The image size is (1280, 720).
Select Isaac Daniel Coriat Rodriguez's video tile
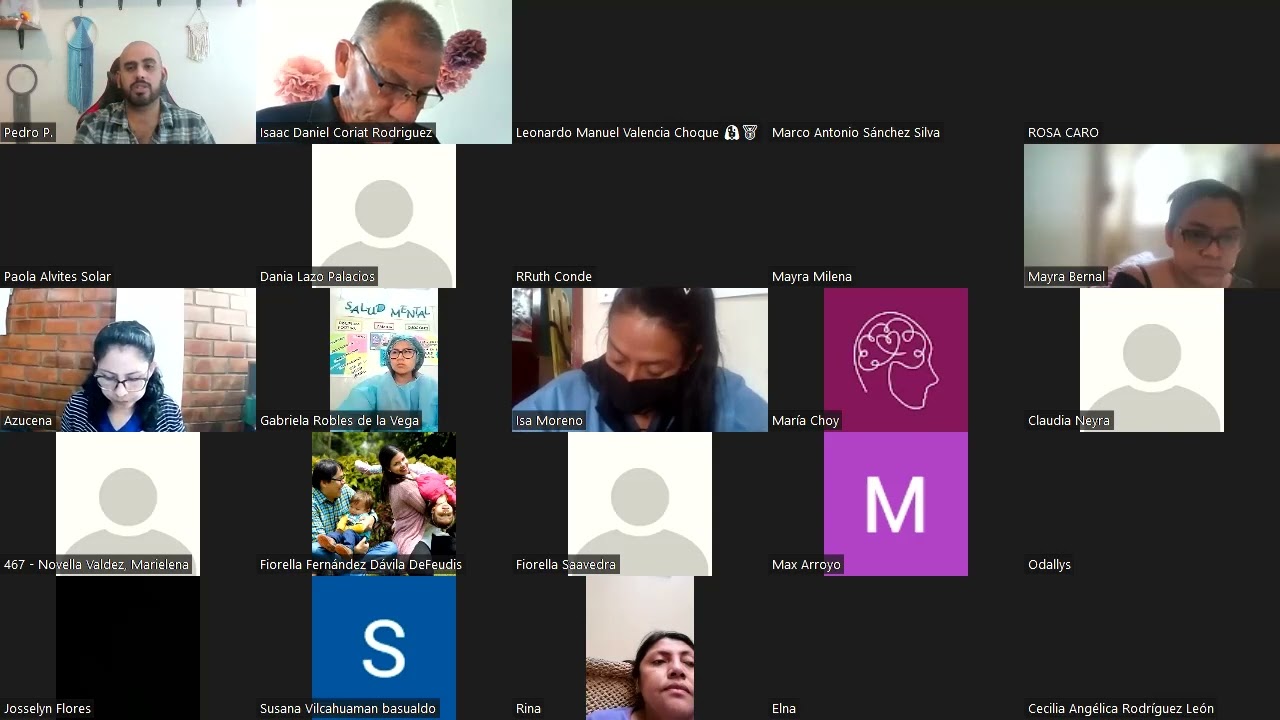click(384, 72)
